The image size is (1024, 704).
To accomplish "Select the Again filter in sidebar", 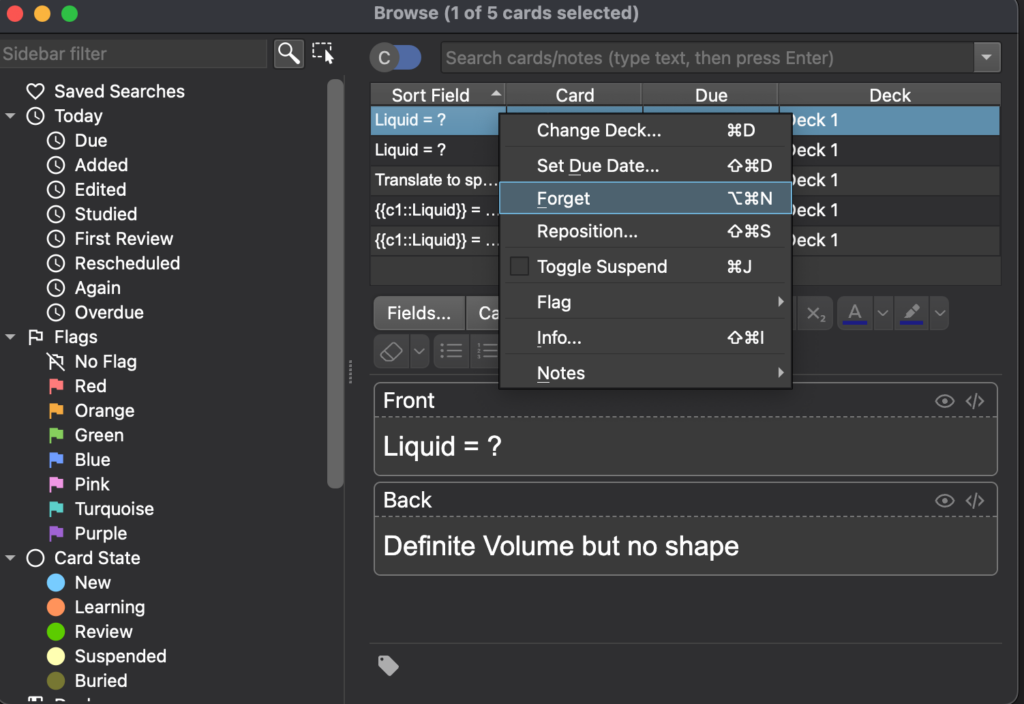I will (x=97, y=288).
